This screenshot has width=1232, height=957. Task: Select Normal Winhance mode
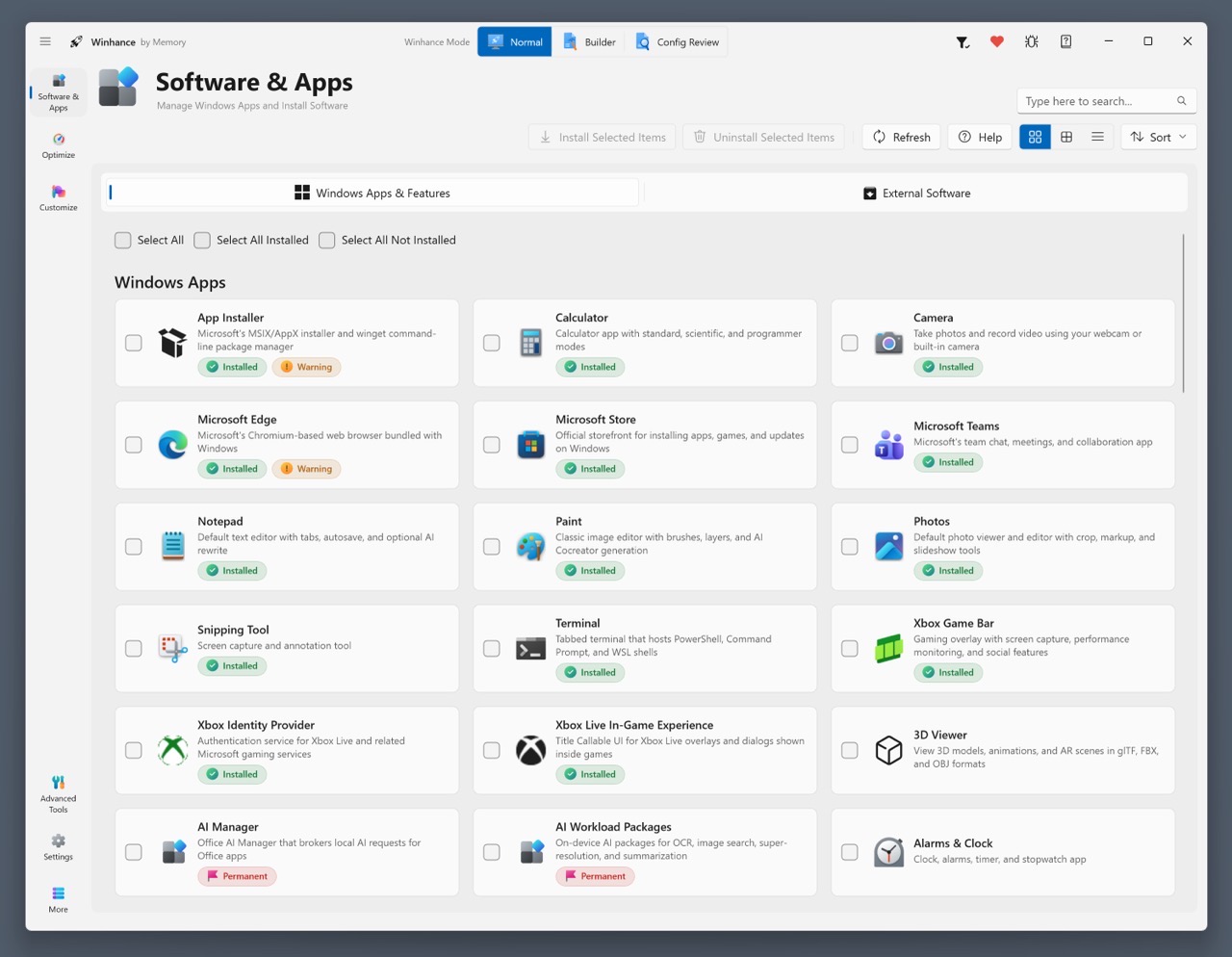coord(515,41)
